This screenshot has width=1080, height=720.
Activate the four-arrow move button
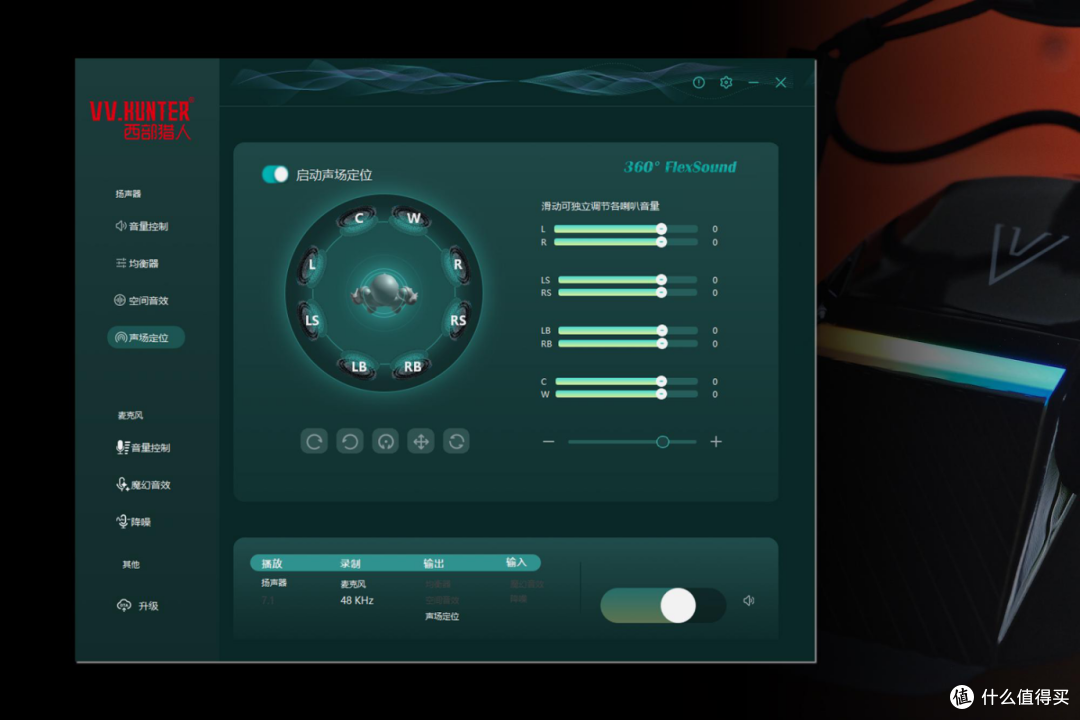421,441
